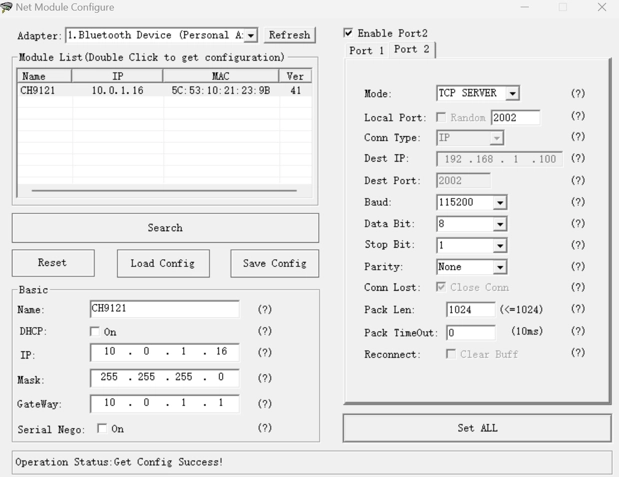This screenshot has width=619, height=477.
Task: Click the Load Config button
Action: [163, 263]
